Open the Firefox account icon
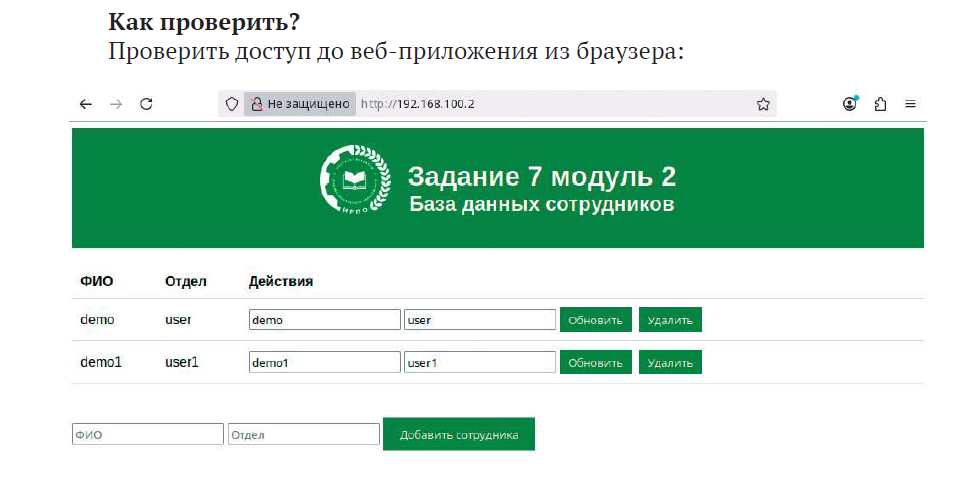Viewport: 975px width, 477px height. (x=850, y=104)
